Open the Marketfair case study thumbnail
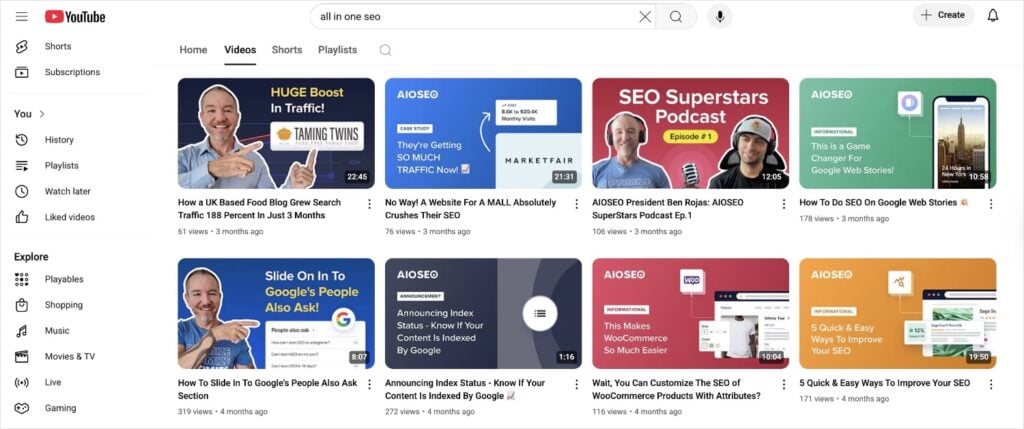Viewport: 1024px width, 429px height. pyautogui.click(x=483, y=133)
